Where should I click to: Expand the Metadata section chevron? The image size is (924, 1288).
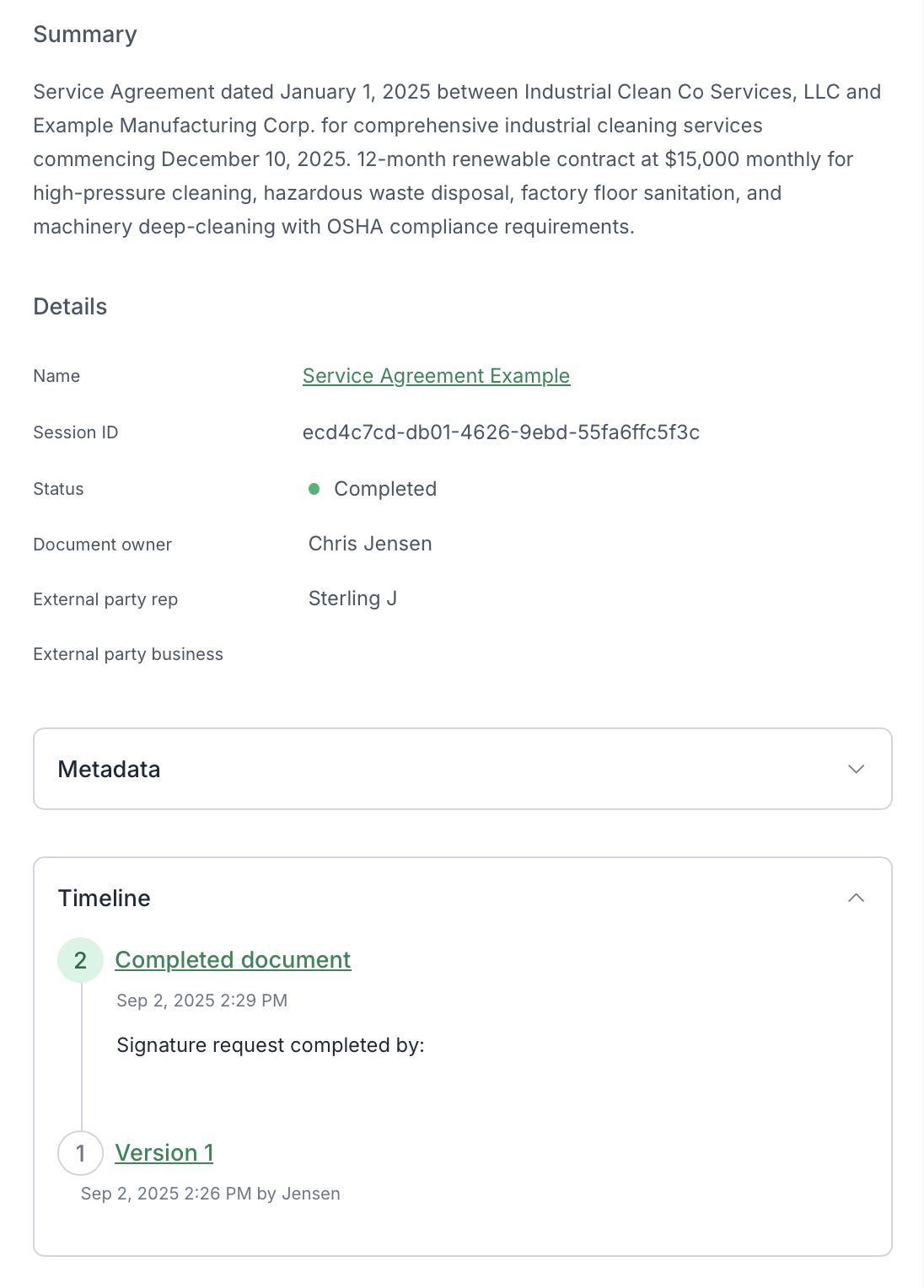point(856,769)
